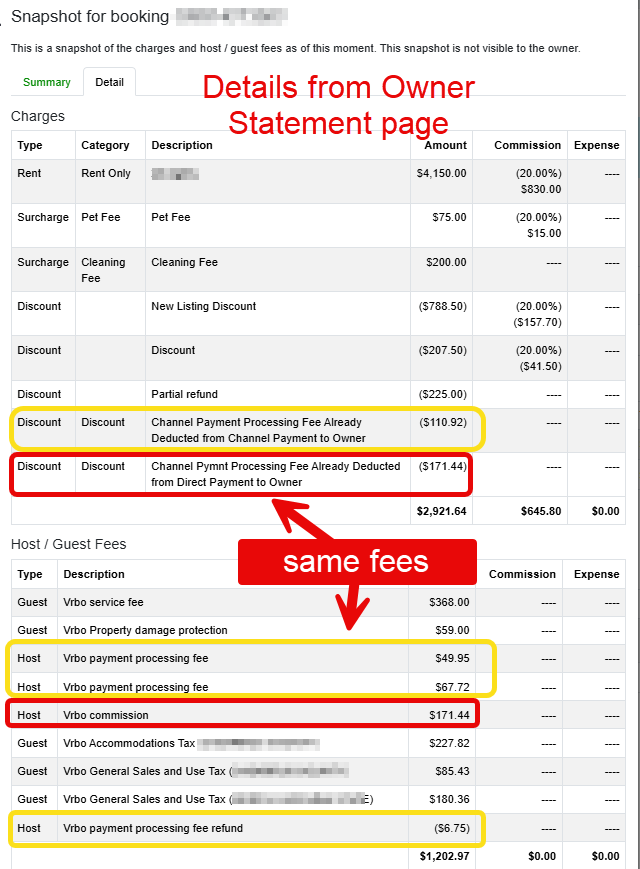Click the $830.00 rent commission value

pyautogui.click(x=541, y=189)
